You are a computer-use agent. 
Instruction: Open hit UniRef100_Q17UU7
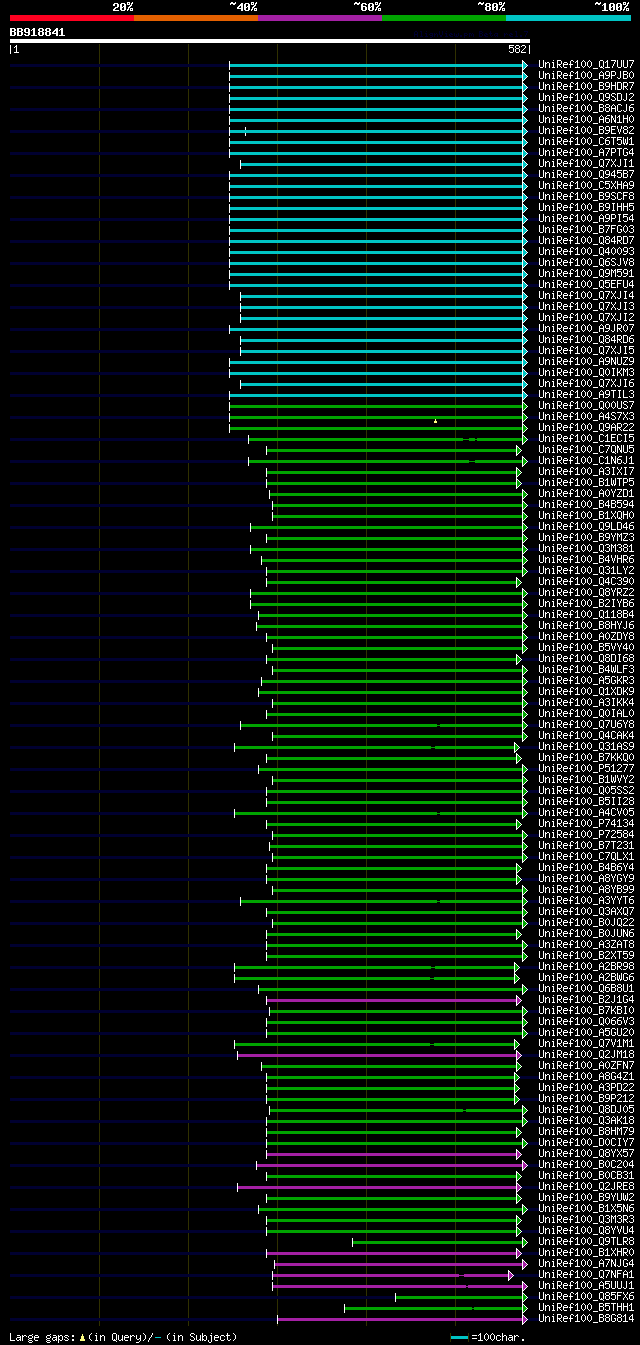[586, 64]
